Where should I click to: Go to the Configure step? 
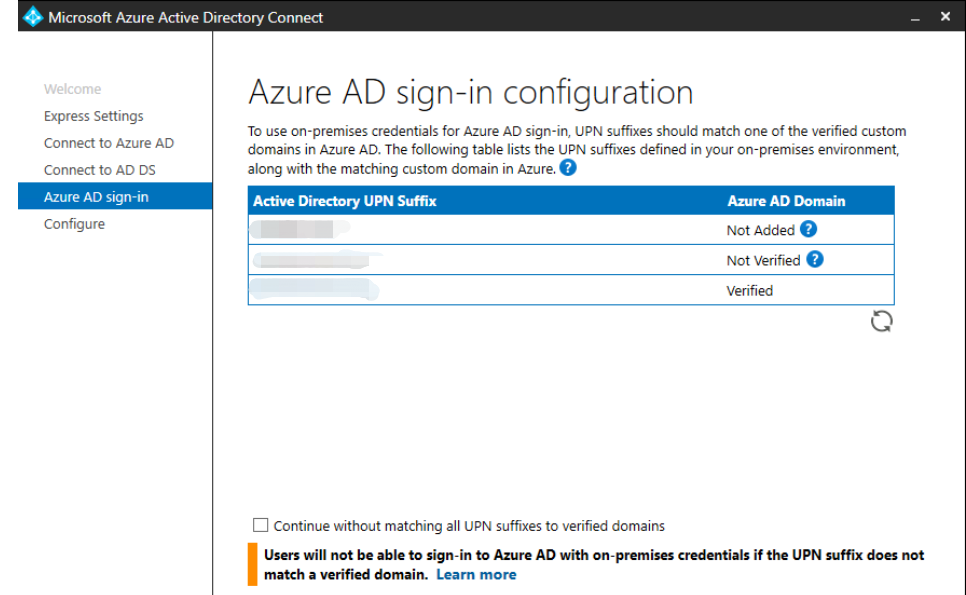pyautogui.click(x=74, y=224)
